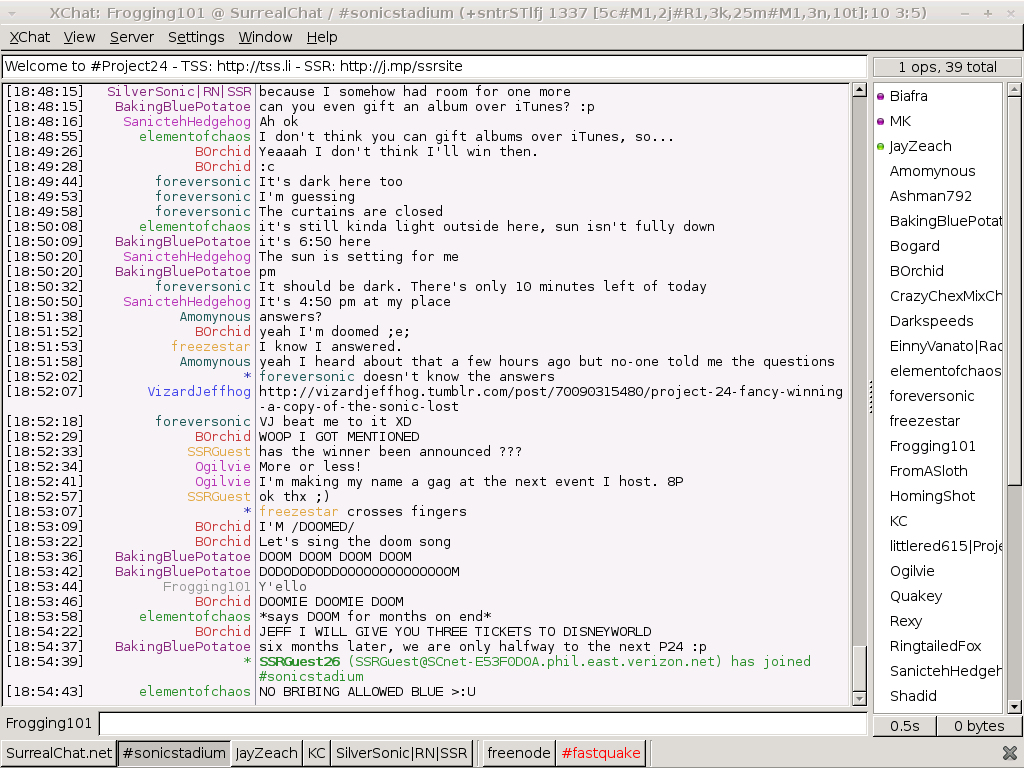The width and height of the screenshot is (1024, 768).
Task: Click the green status dot beside JayZeach
Action: click(x=881, y=147)
